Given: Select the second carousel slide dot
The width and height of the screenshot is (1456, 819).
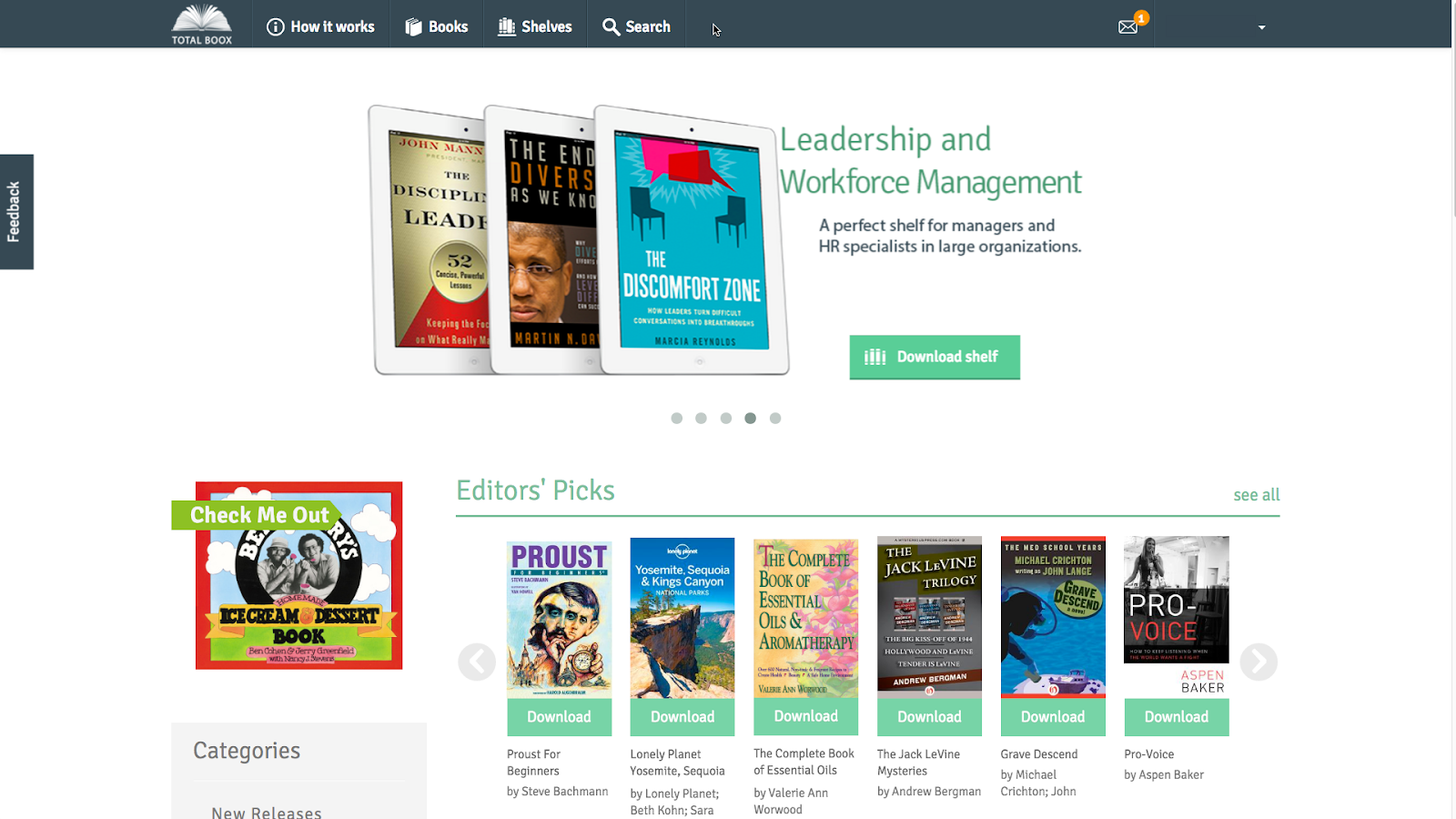Looking at the screenshot, I should [701, 419].
